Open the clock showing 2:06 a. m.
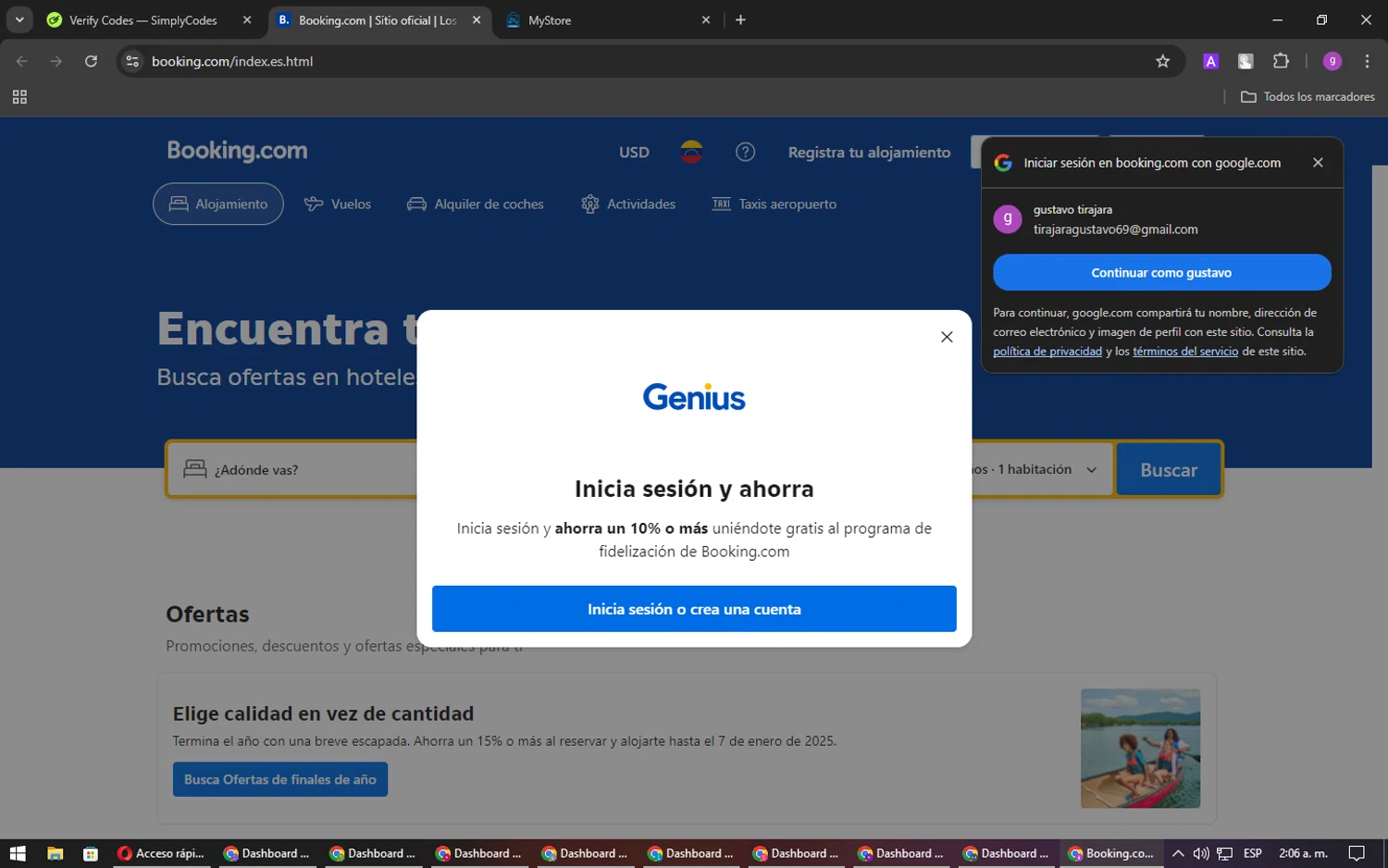Image resolution: width=1388 pixels, height=868 pixels. click(1303, 853)
